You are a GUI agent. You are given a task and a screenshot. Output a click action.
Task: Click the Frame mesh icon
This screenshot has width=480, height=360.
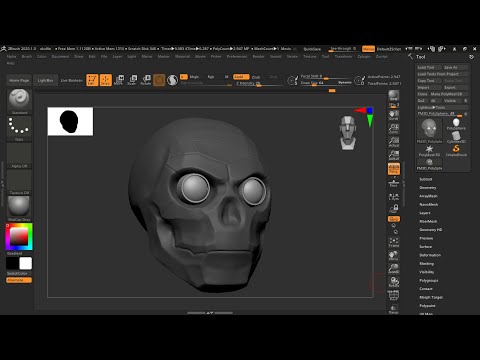coord(394,242)
